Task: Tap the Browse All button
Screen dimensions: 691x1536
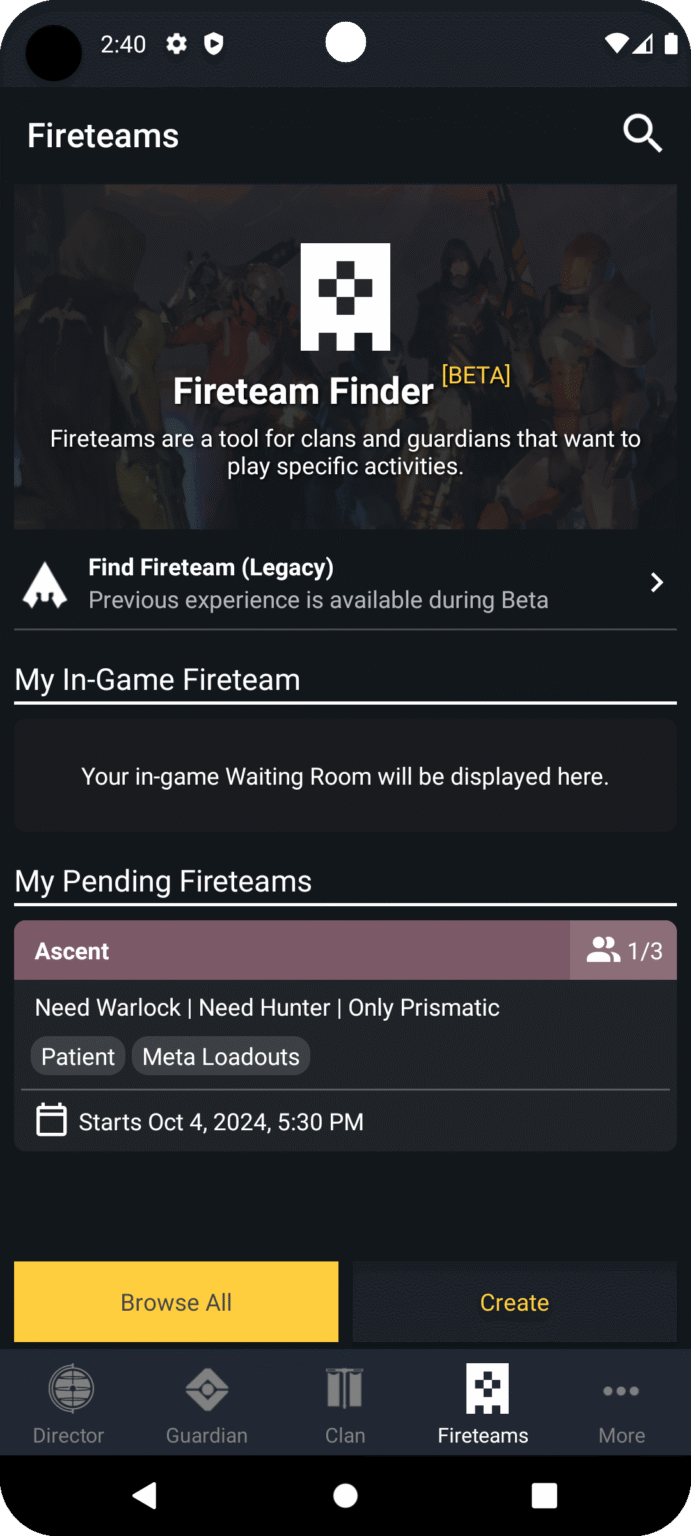Action: click(x=175, y=1301)
